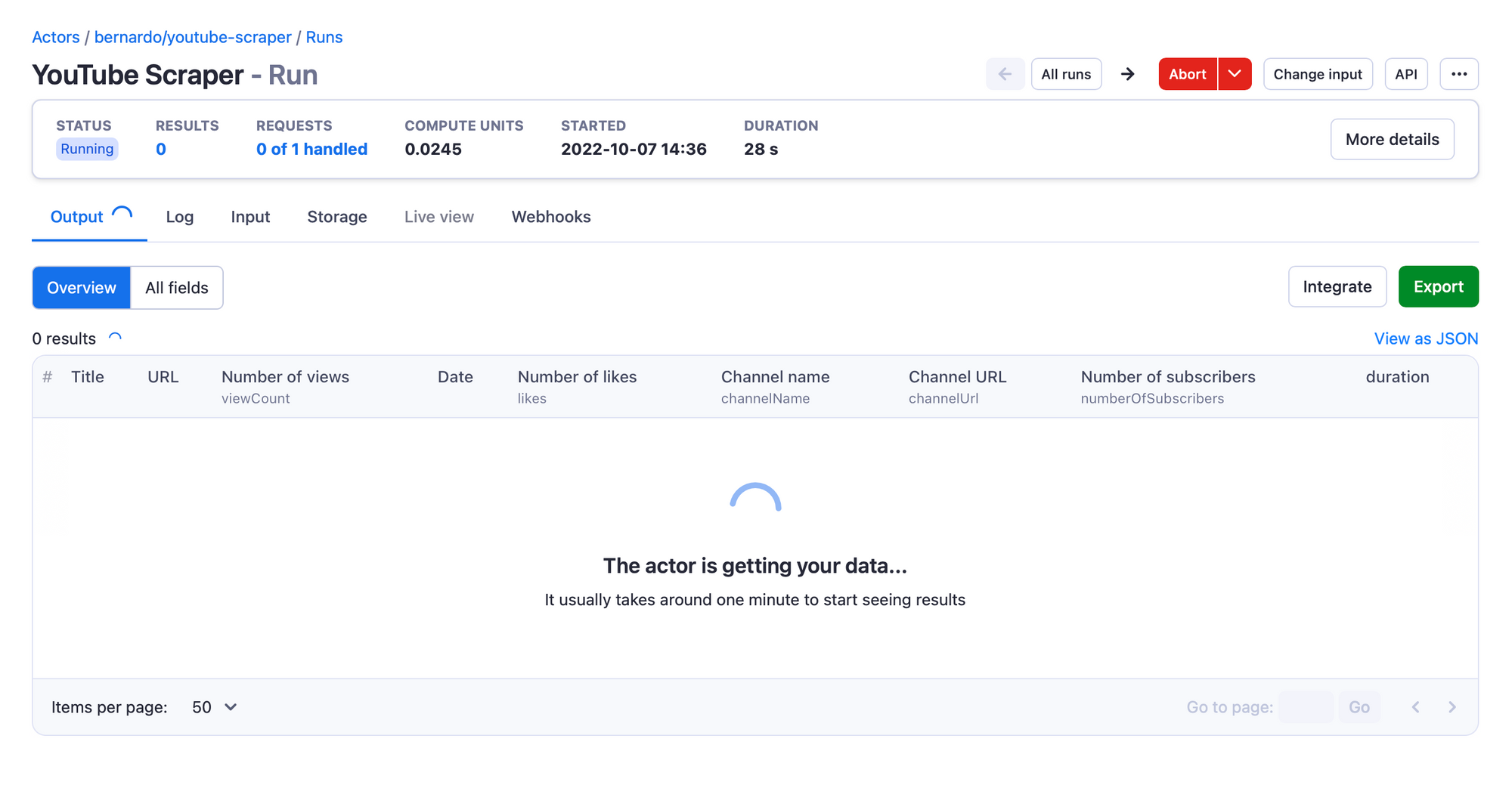Click the Running status badge
This screenshot has width=1512, height=785.
tap(87, 149)
